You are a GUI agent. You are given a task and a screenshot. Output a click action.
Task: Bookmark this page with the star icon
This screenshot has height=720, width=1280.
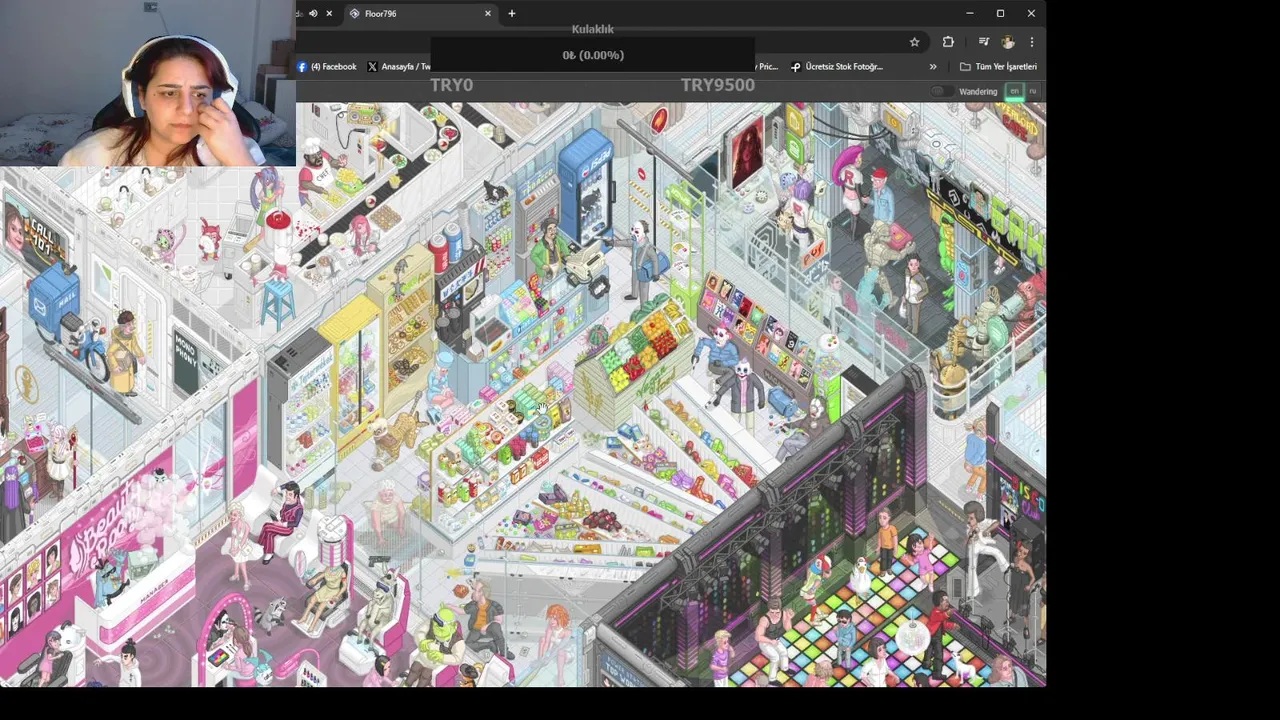pos(914,42)
